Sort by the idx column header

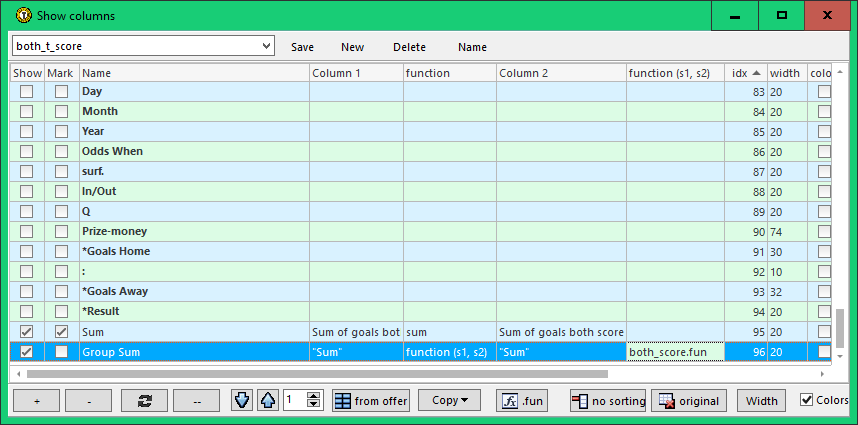pos(745,73)
